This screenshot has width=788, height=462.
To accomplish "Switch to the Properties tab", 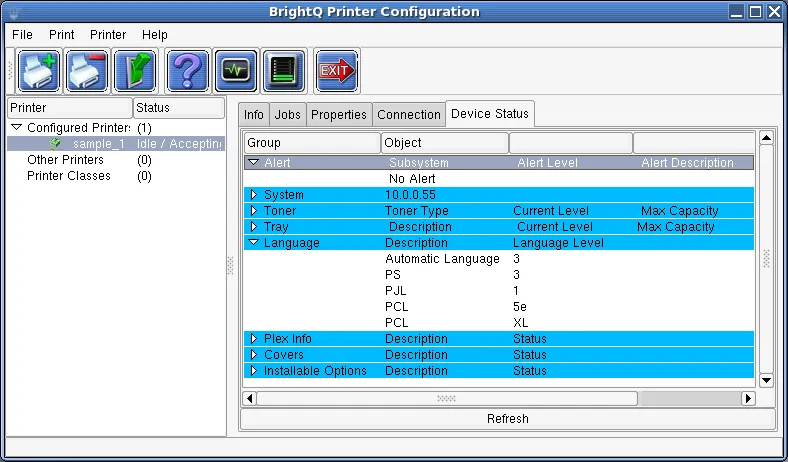I will click(339, 115).
